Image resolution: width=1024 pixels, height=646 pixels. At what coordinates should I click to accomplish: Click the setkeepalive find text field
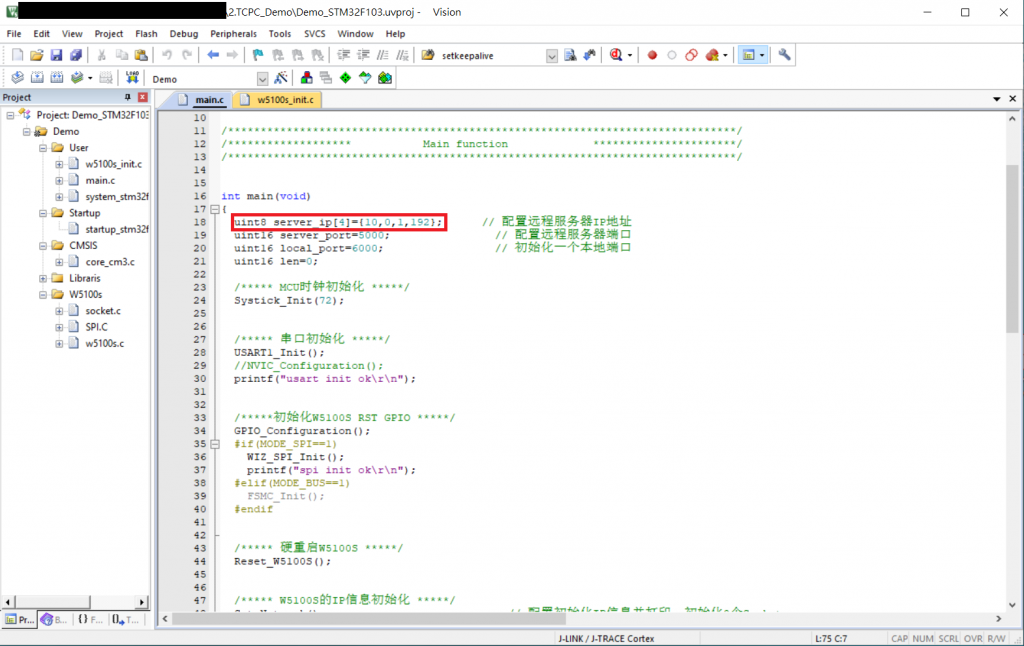[492, 56]
